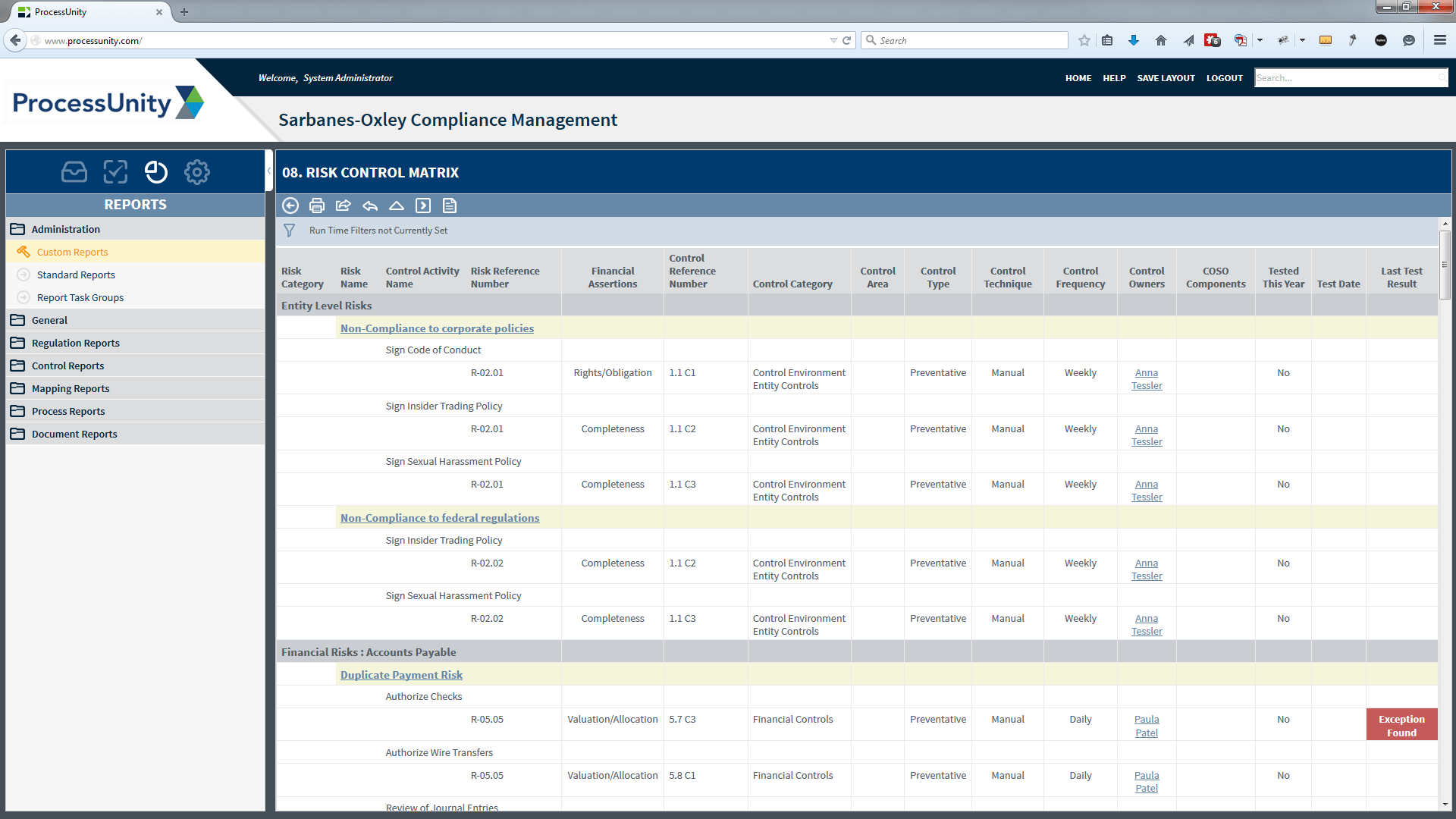Select the document view icon on report toolbar
Viewport: 1456px width, 819px height.
pos(450,206)
